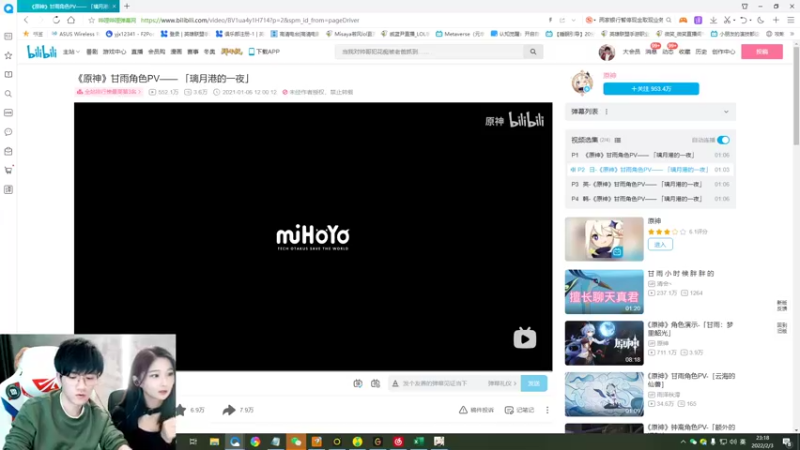
Task: Click browser back arrow
Action: pyautogui.click(x=26, y=20)
